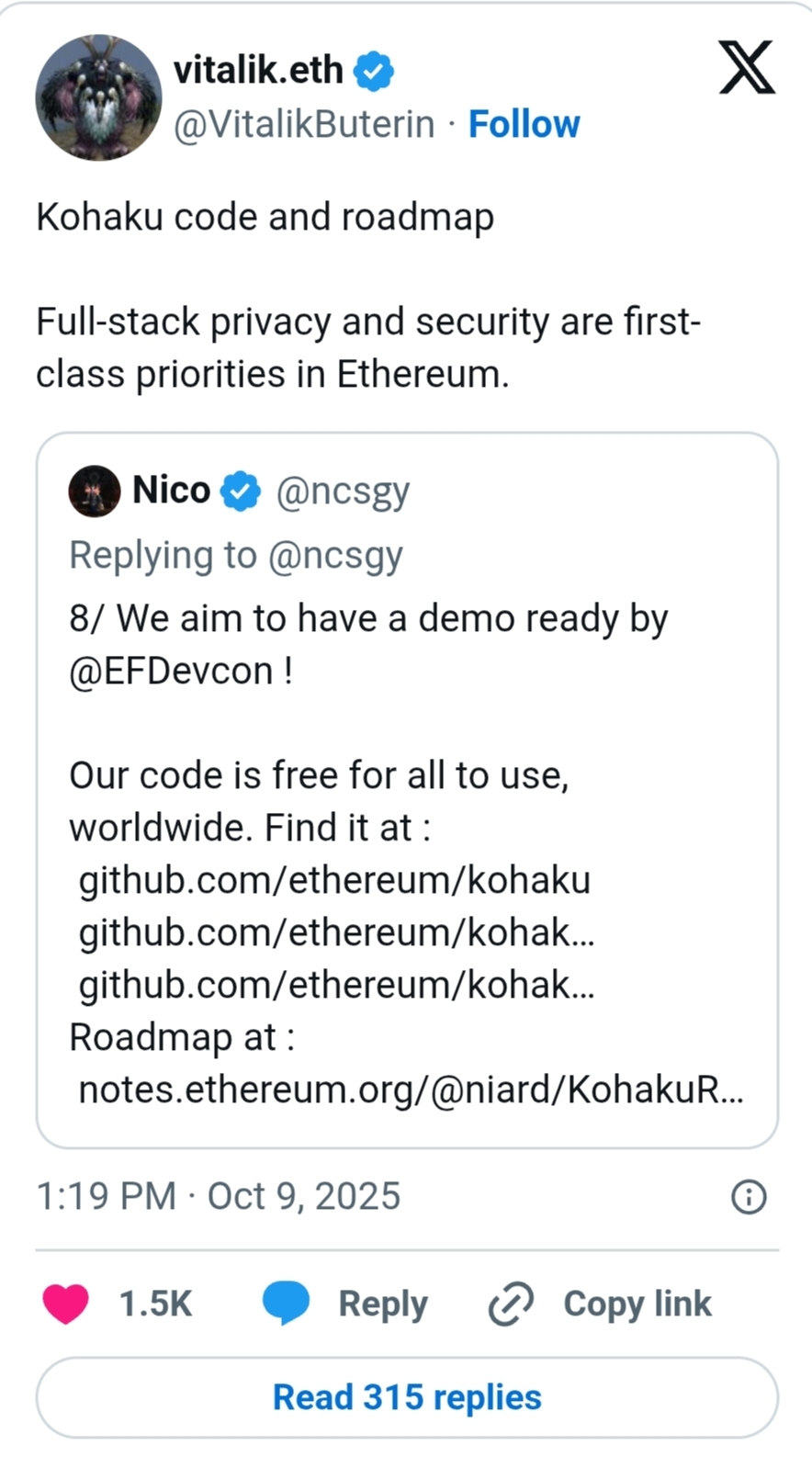Click vitalik.eth's blue verified badge
Image resolution: width=812 pixels, height=1468 pixels.
pos(374,71)
